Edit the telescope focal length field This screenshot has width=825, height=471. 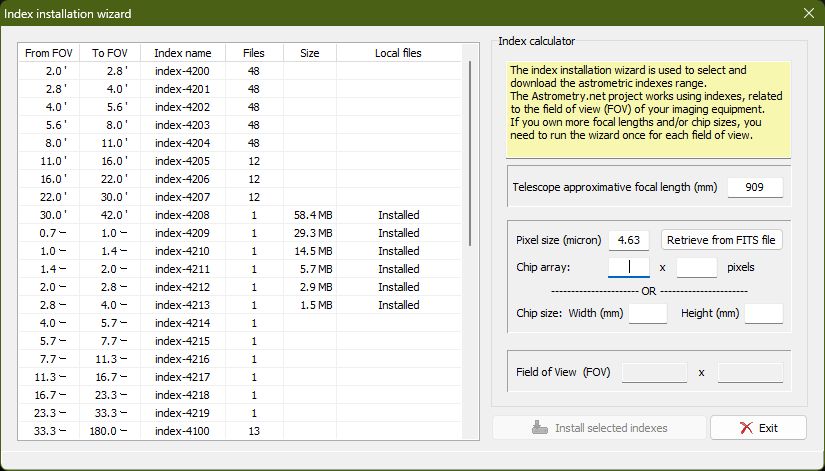coord(755,188)
